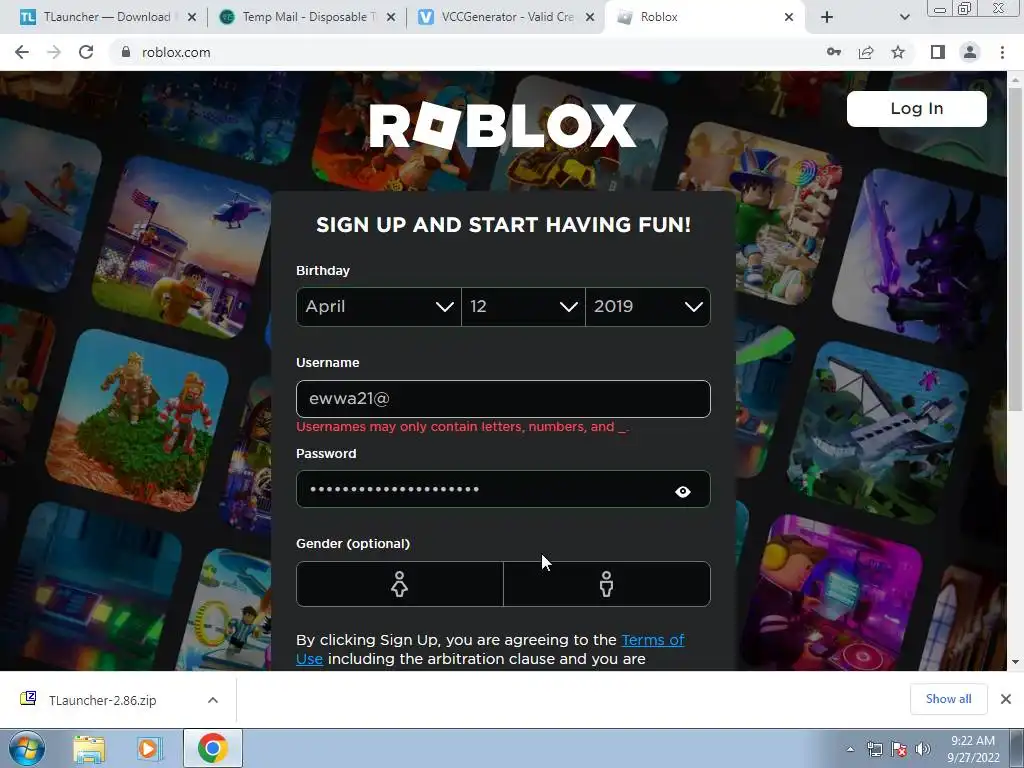This screenshot has height=768, width=1024.
Task: Open the Windows Start menu
Action: (x=26, y=748)
